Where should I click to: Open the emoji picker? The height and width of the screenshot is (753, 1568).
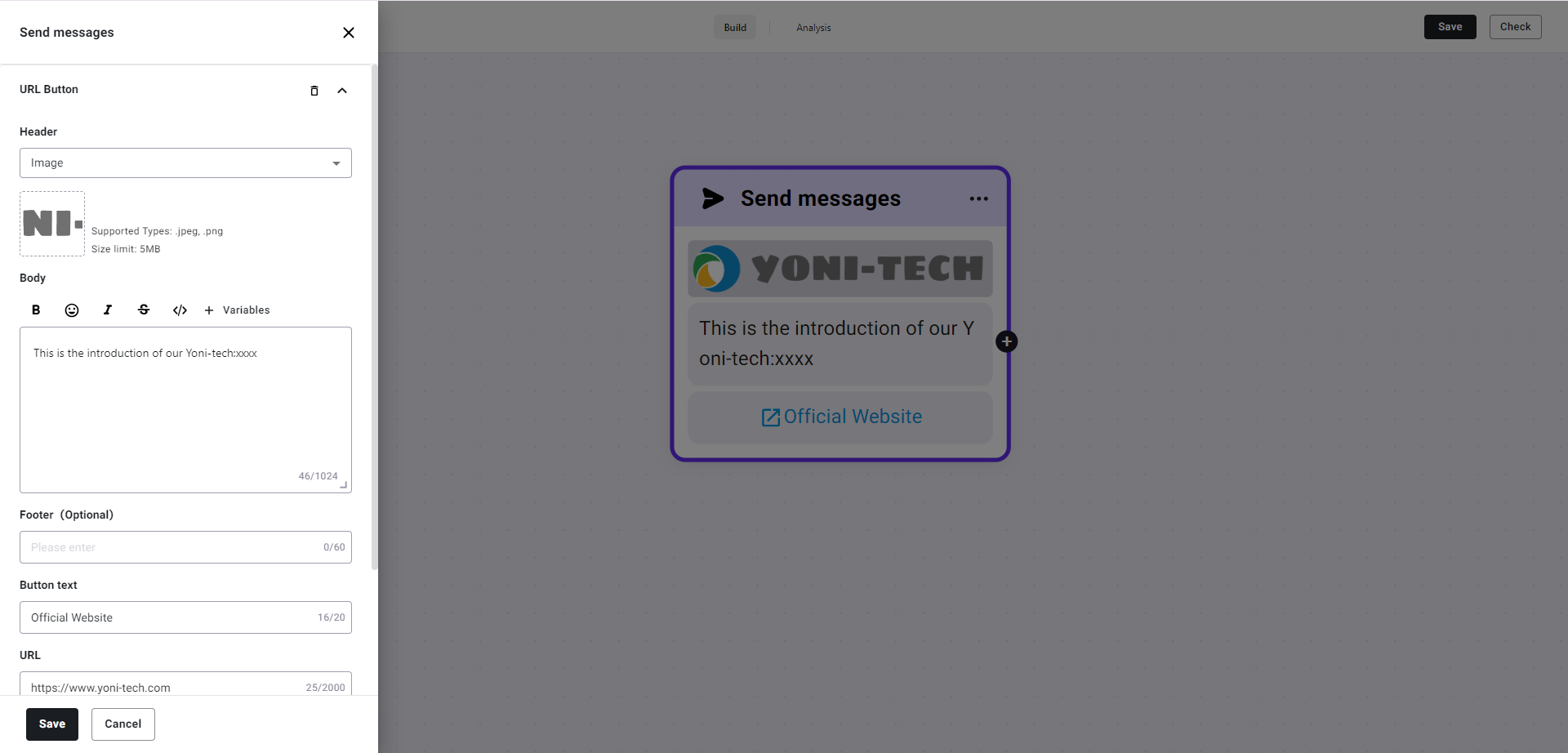click(72, 310)
